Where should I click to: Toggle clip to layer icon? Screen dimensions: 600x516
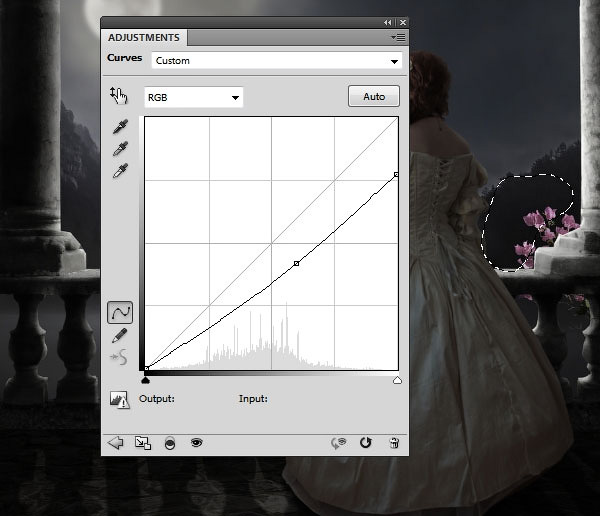pos(170,443)
